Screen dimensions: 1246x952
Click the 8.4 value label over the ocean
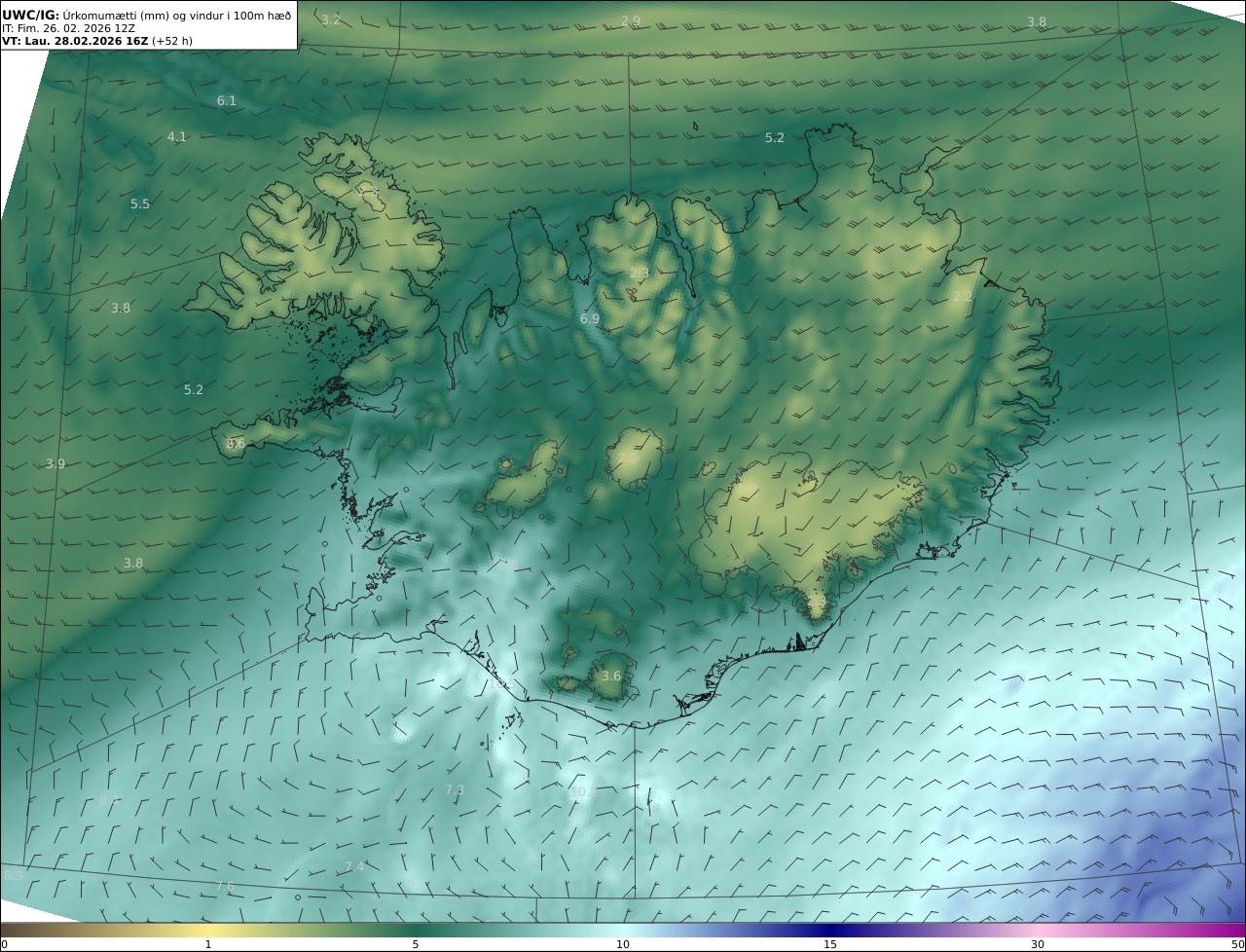(x=109, y=800)
